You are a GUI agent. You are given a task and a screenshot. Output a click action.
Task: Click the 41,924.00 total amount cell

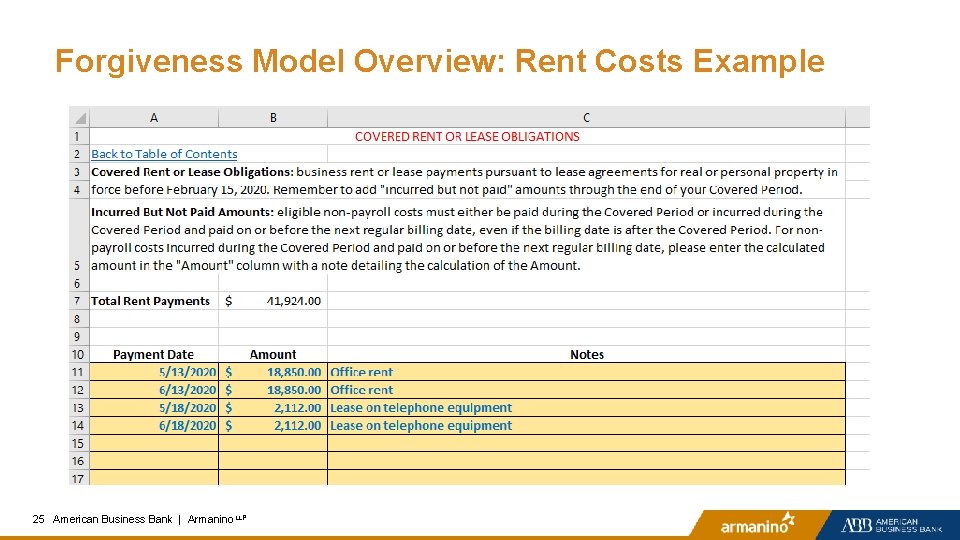click(x=273, y=301)
